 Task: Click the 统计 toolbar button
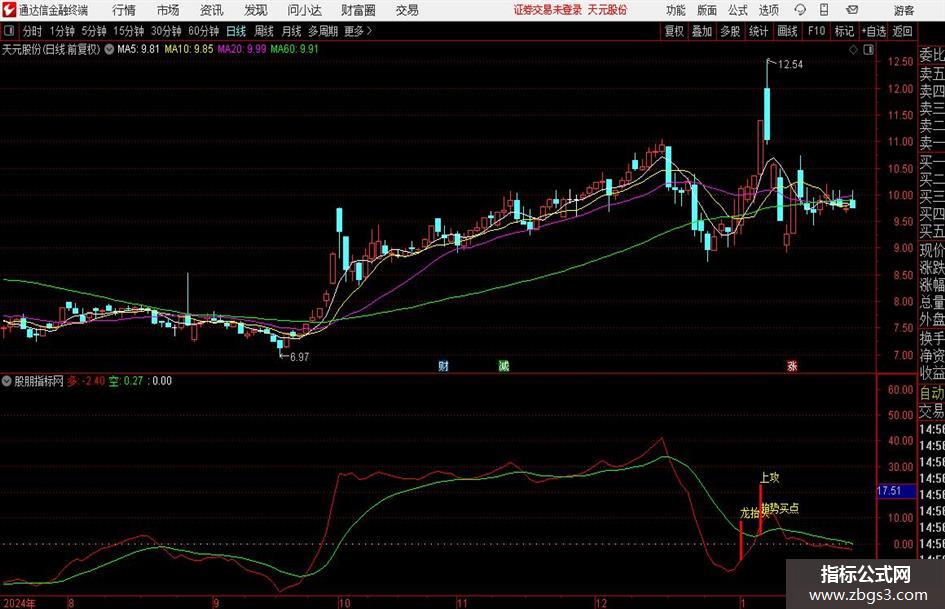(x=759, y=31)
